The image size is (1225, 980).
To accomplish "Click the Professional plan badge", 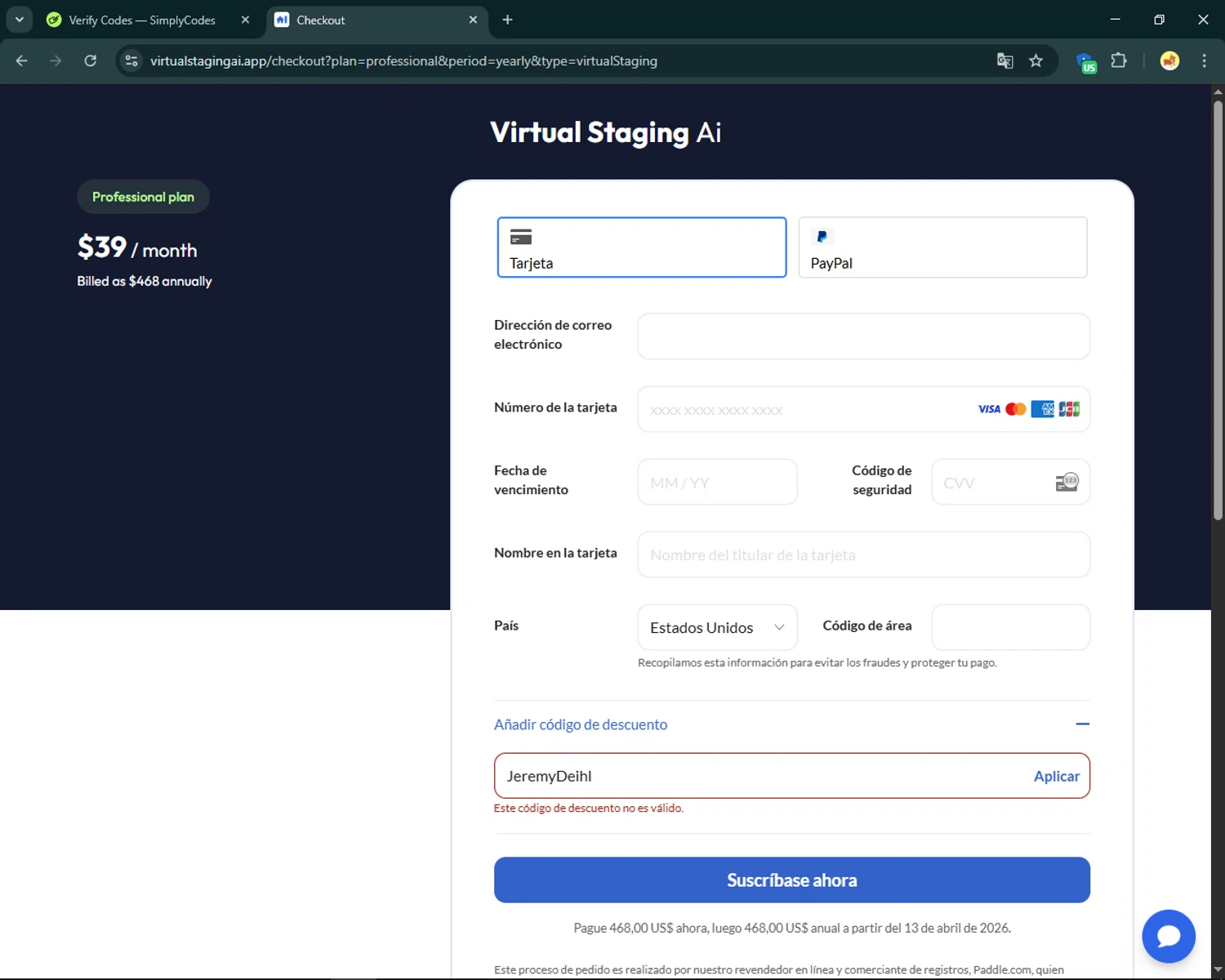I will (143, 197).
